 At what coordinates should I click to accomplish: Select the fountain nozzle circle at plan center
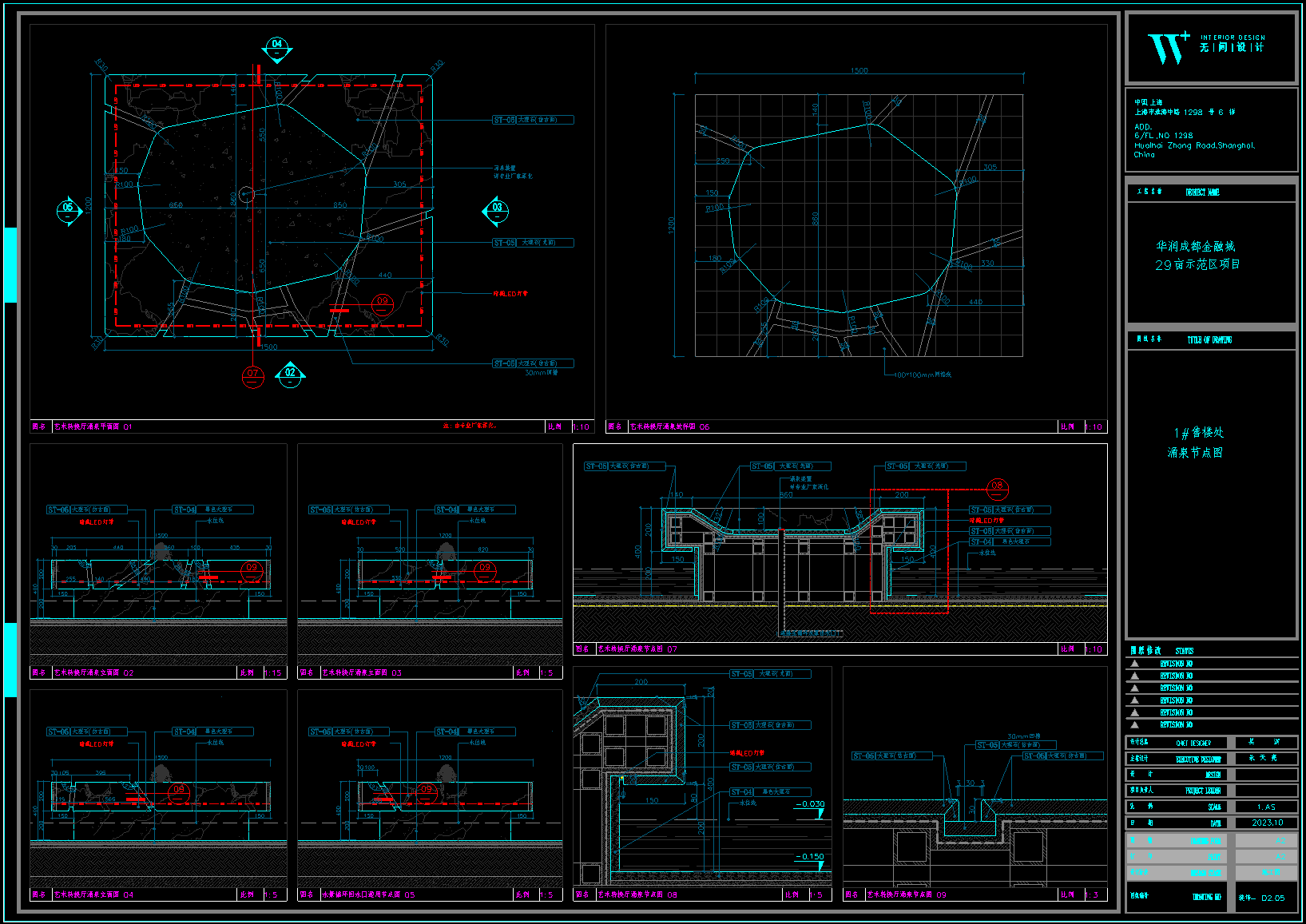(x=246, y=194)
